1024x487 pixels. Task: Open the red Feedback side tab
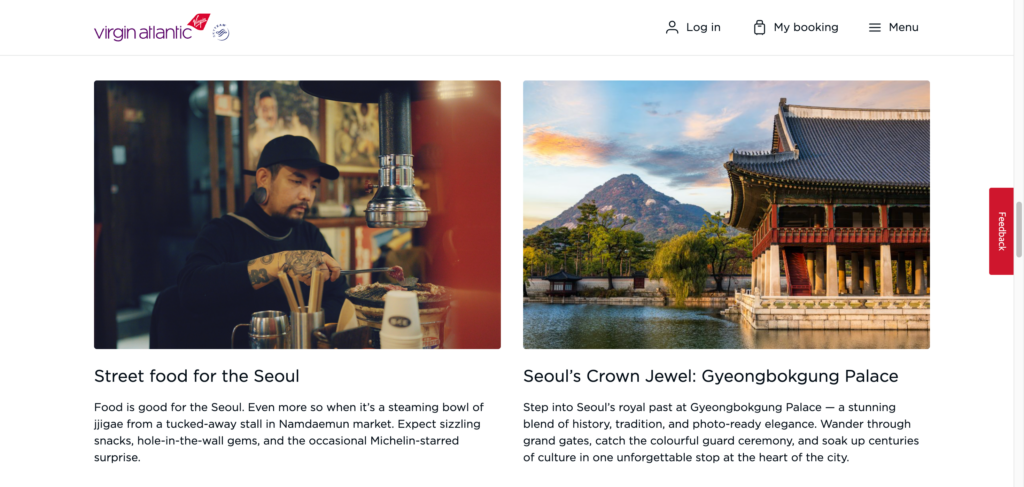point(1001,231)
